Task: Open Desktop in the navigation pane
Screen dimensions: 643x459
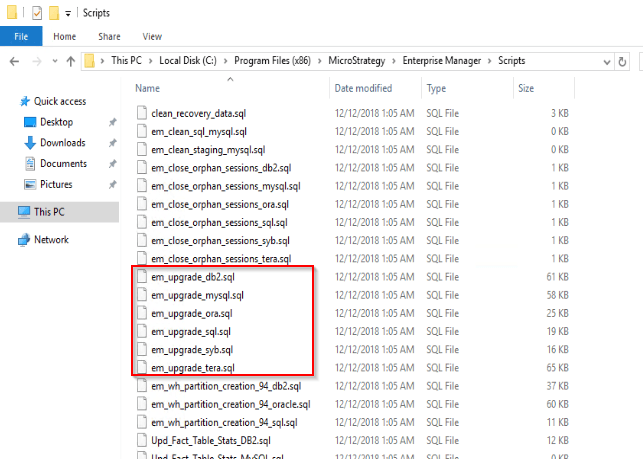Action: click(56, 122)
